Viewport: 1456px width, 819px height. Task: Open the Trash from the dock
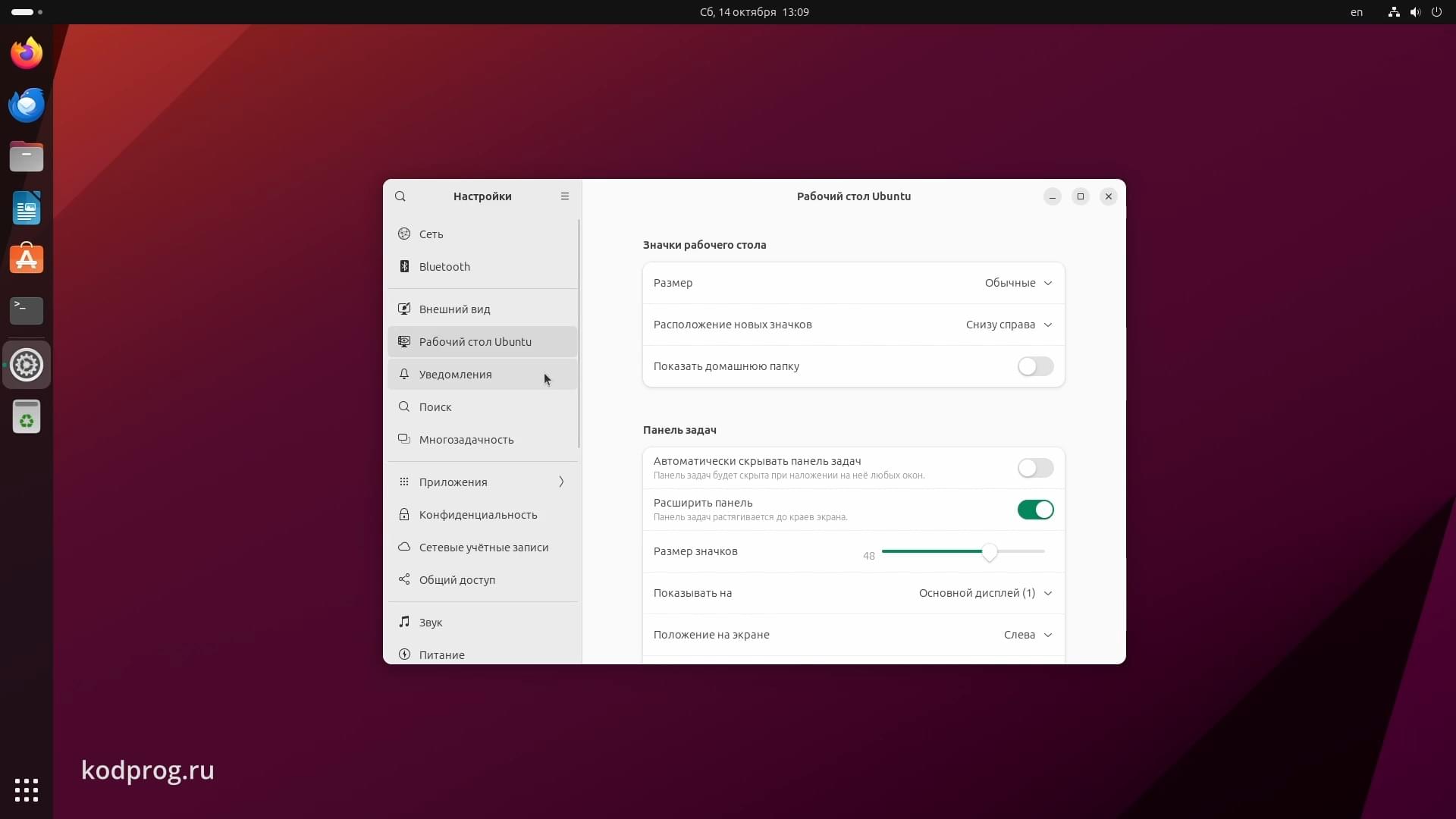27,417
